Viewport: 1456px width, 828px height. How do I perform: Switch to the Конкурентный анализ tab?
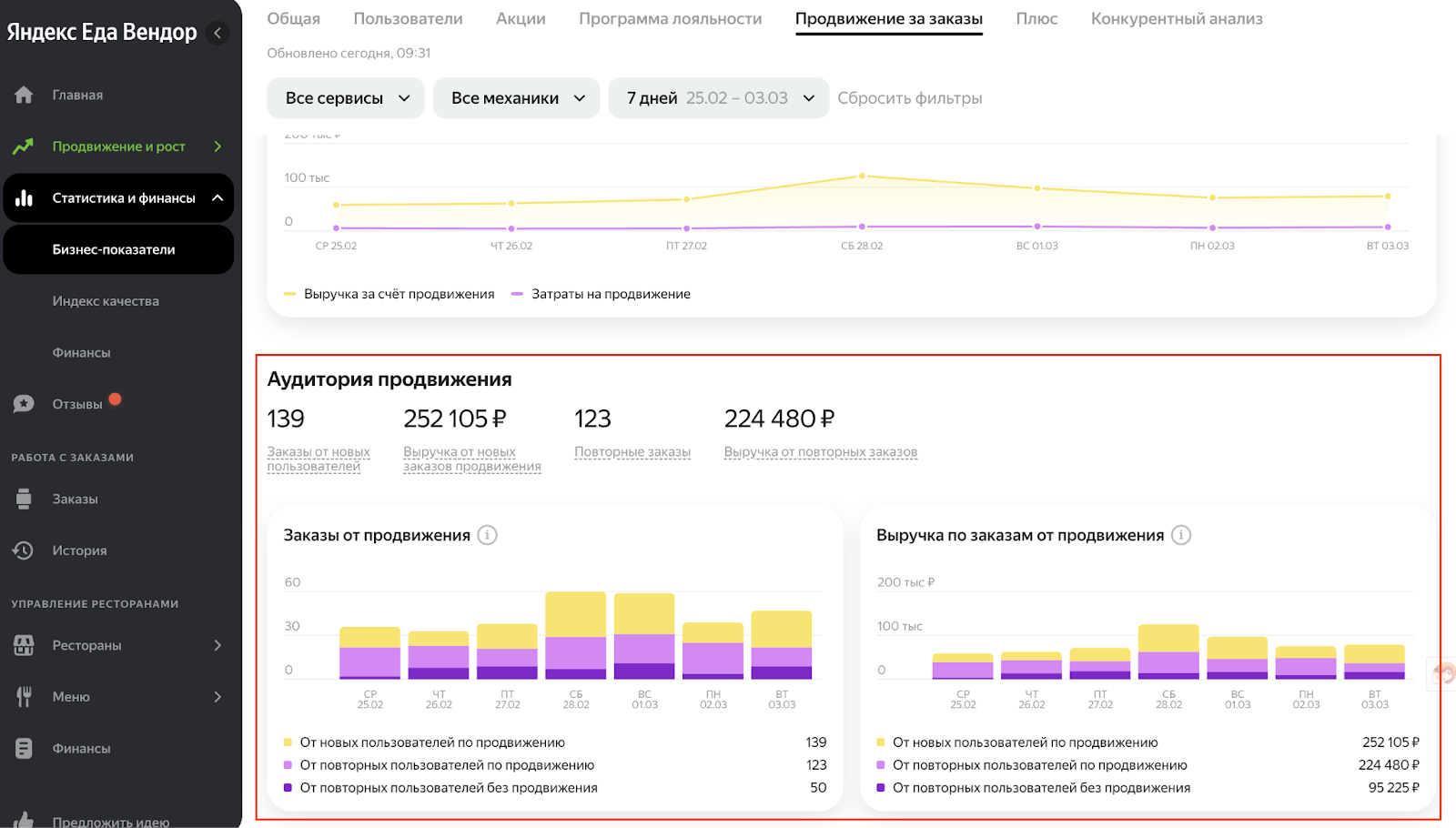tap(1177, 19)
